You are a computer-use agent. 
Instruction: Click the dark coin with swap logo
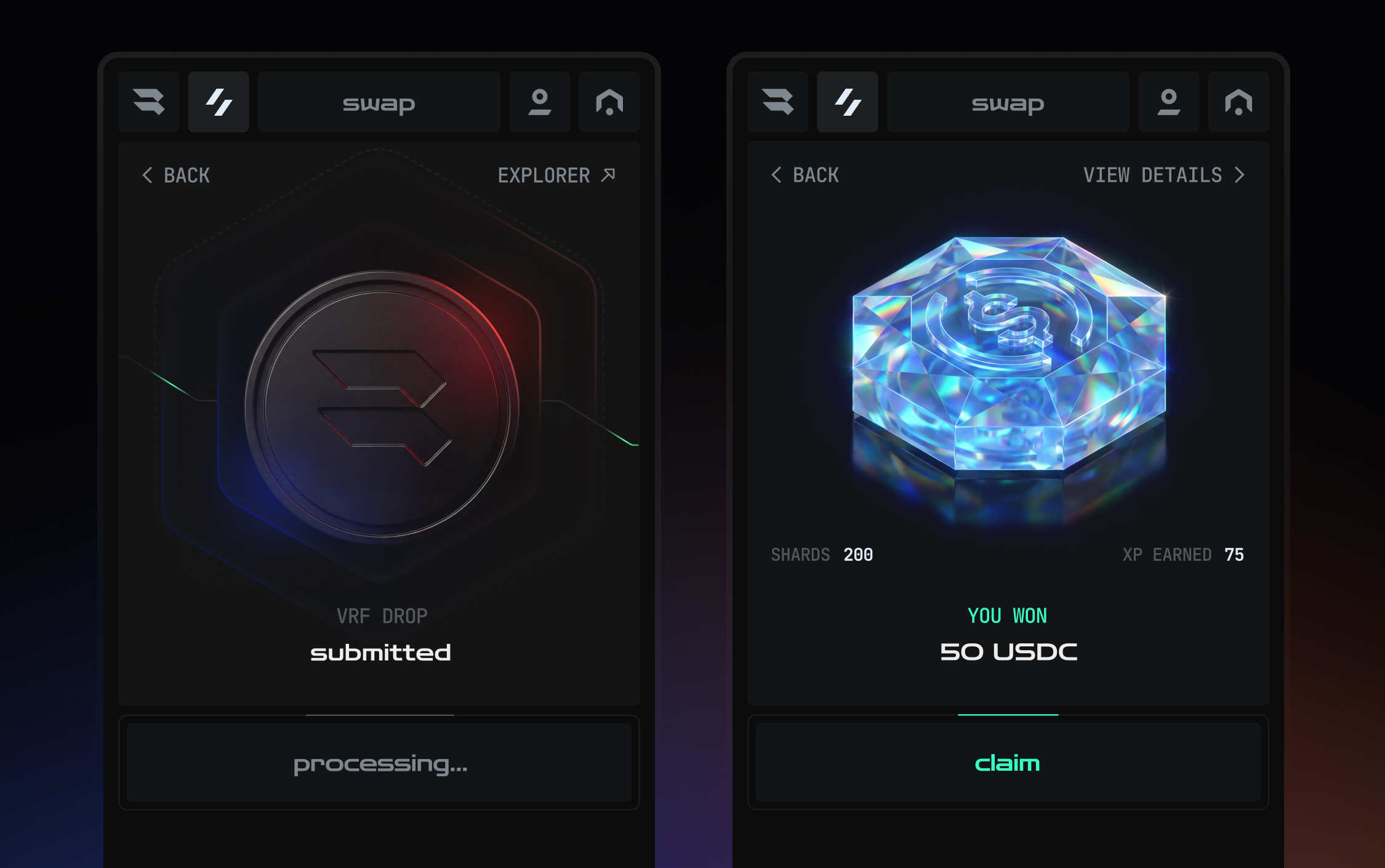tap(382, 404)
